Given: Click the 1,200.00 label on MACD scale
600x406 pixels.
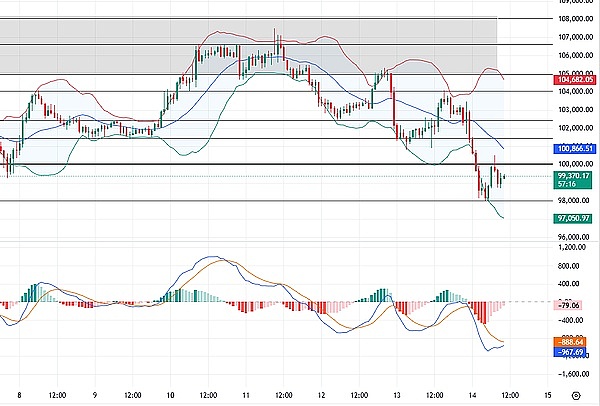Looking at the screenshot, I should pos(572,246).
